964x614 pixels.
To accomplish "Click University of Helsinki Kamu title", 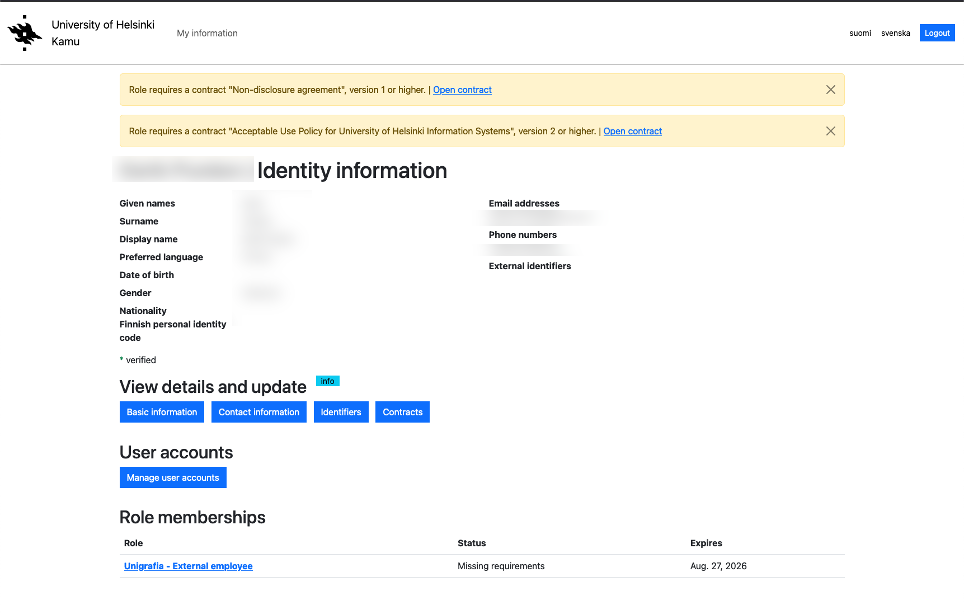I will pyautogui.click(x=102, y=33).
